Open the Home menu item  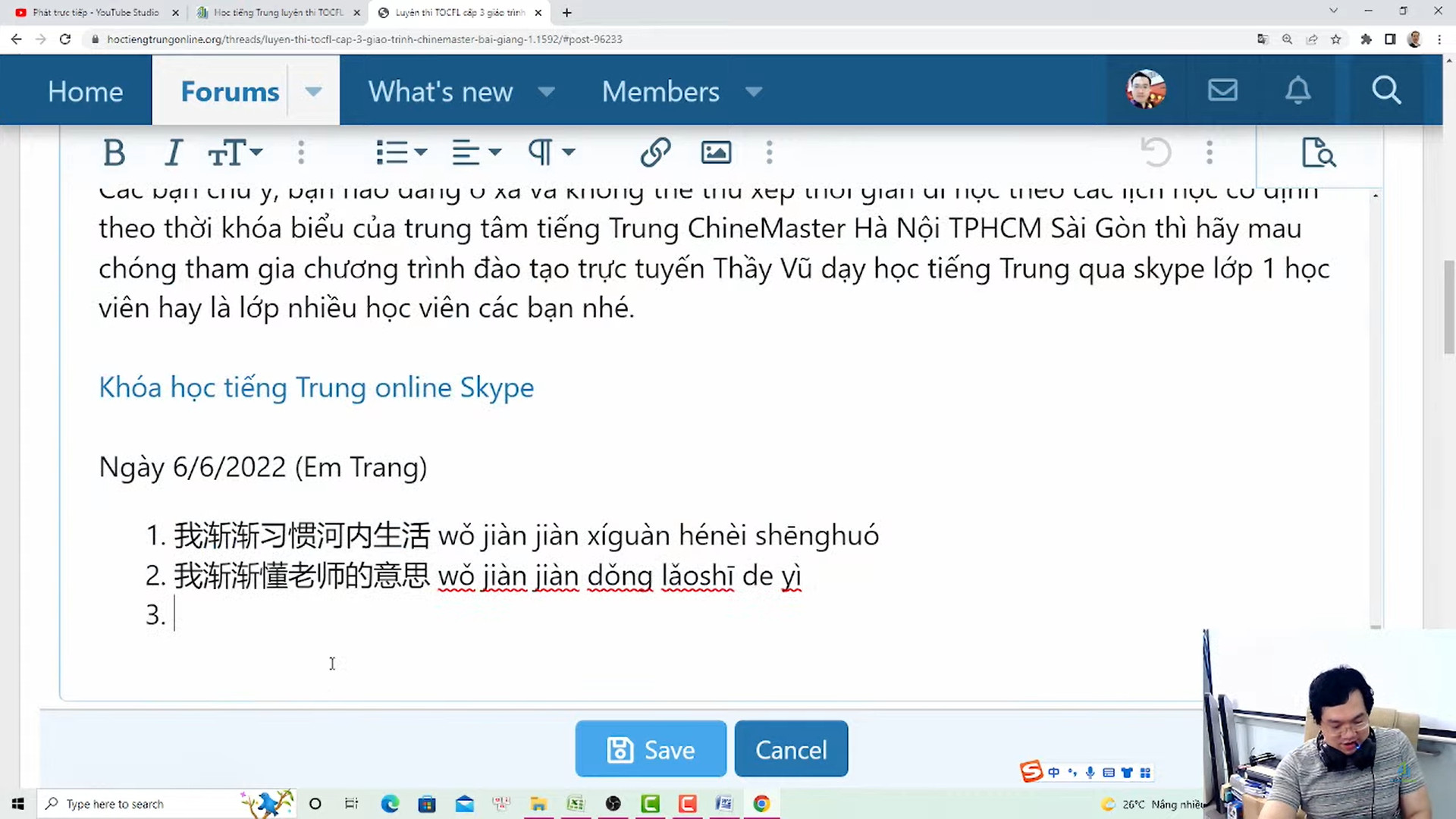coord(85,92)
